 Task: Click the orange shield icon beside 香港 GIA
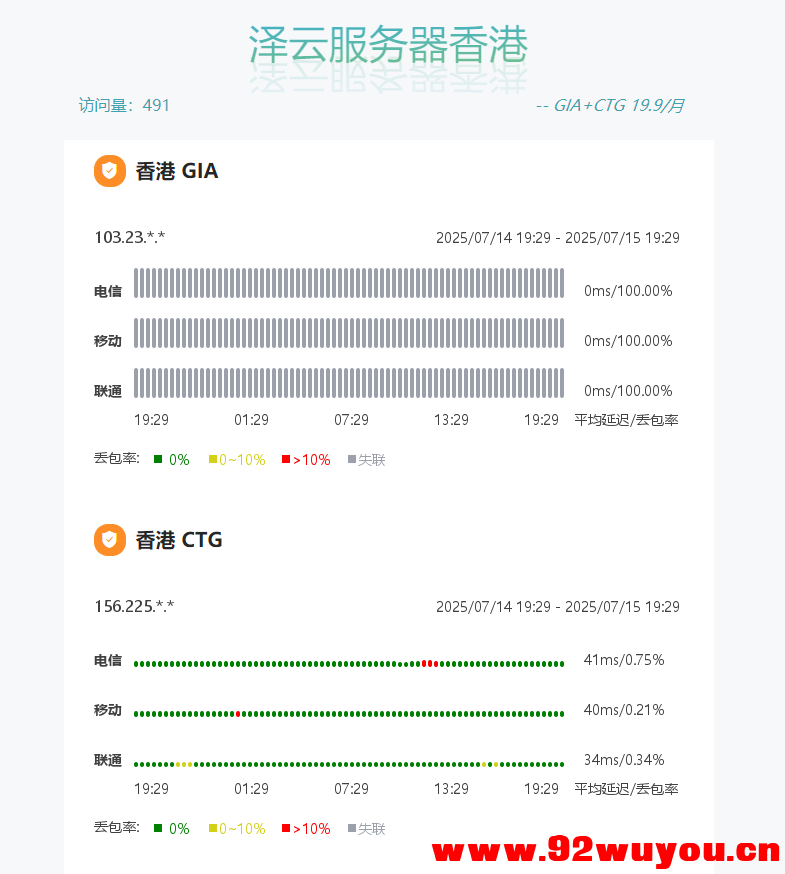[110, 171]
